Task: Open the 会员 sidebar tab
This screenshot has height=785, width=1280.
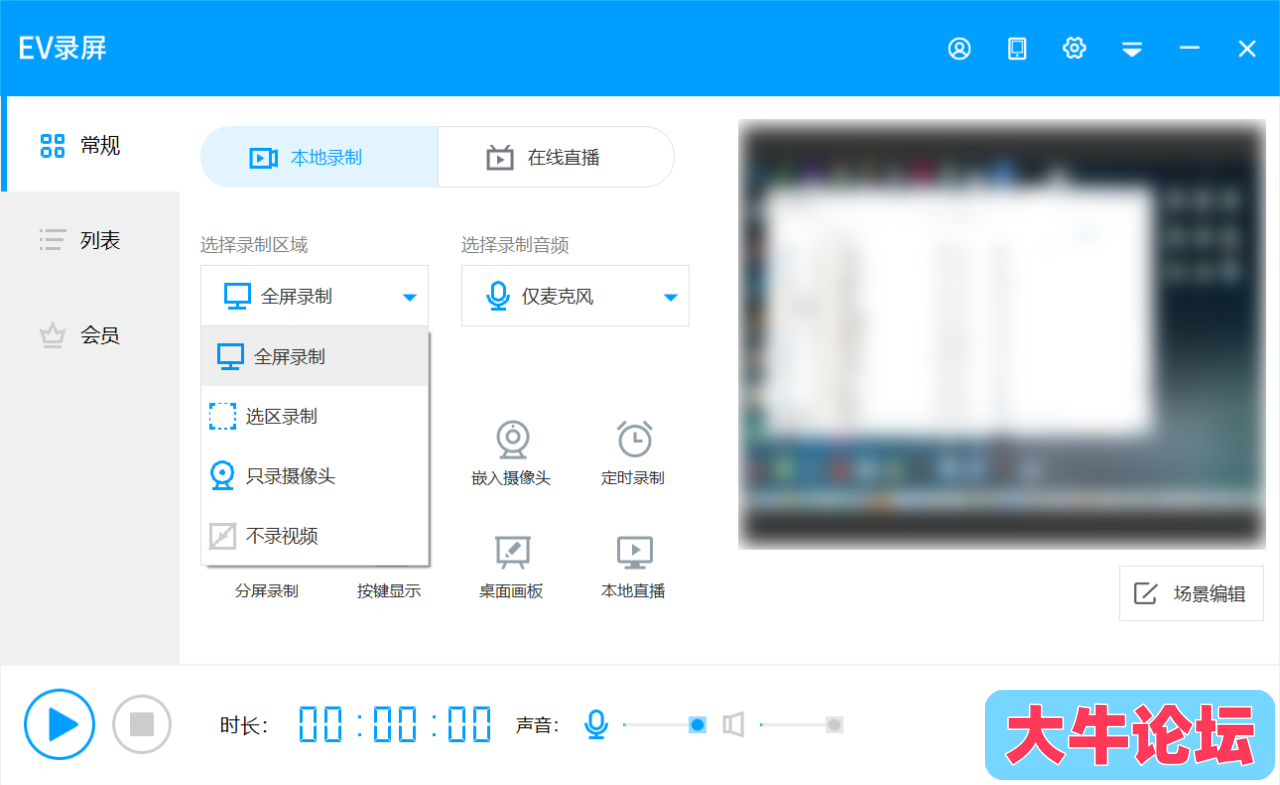Action: (90, 335)
